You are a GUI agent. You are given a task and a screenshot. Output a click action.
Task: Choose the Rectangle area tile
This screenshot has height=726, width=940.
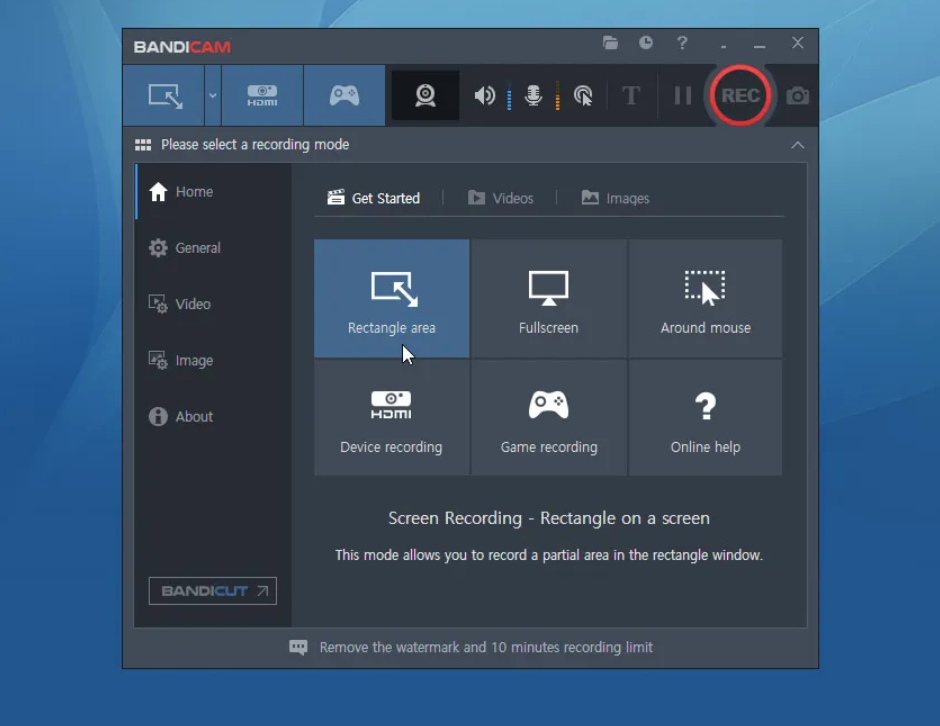(x=391, y=299)
